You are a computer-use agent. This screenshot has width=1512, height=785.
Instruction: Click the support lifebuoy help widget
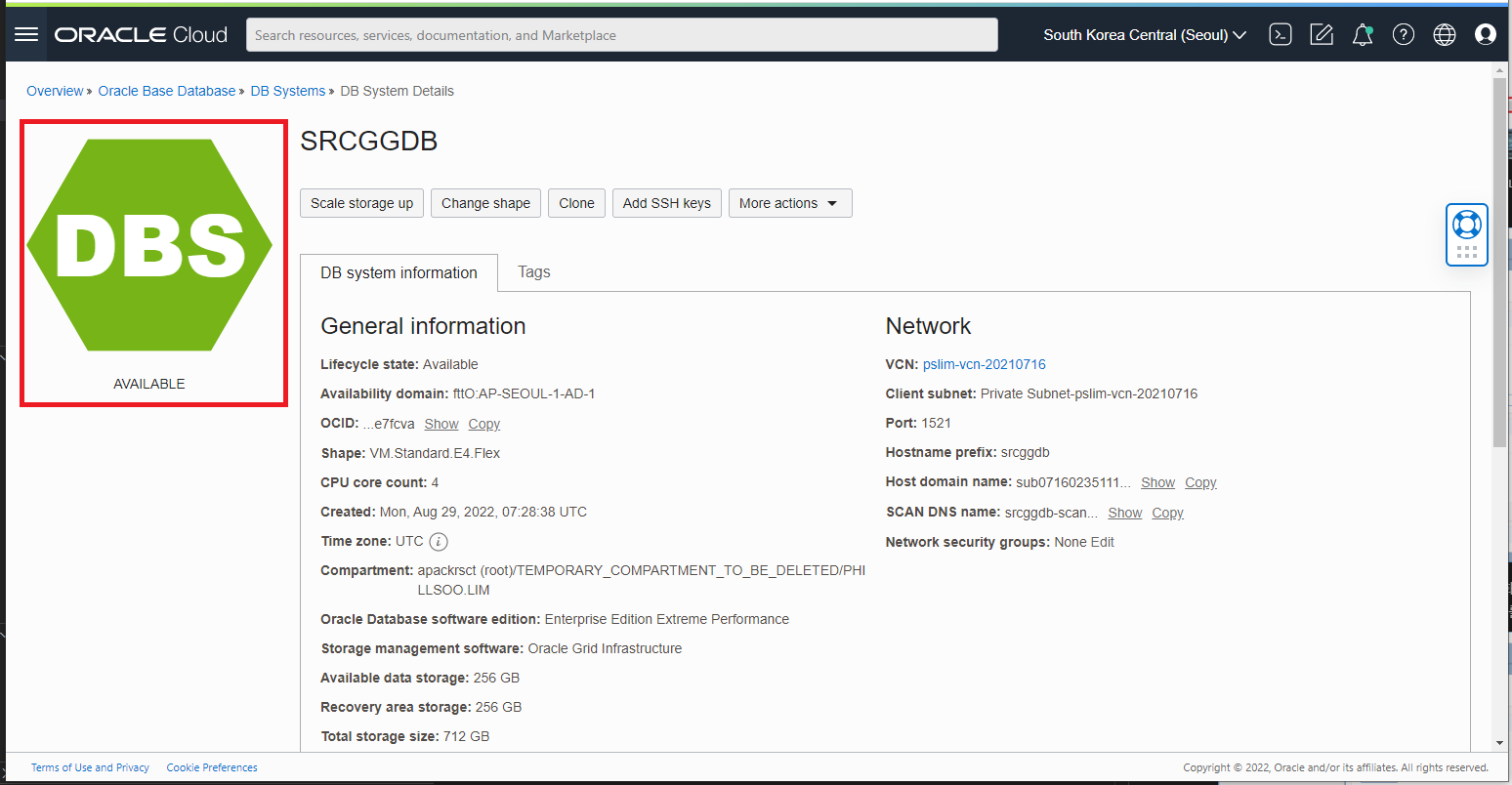(x=1467, y=234)
